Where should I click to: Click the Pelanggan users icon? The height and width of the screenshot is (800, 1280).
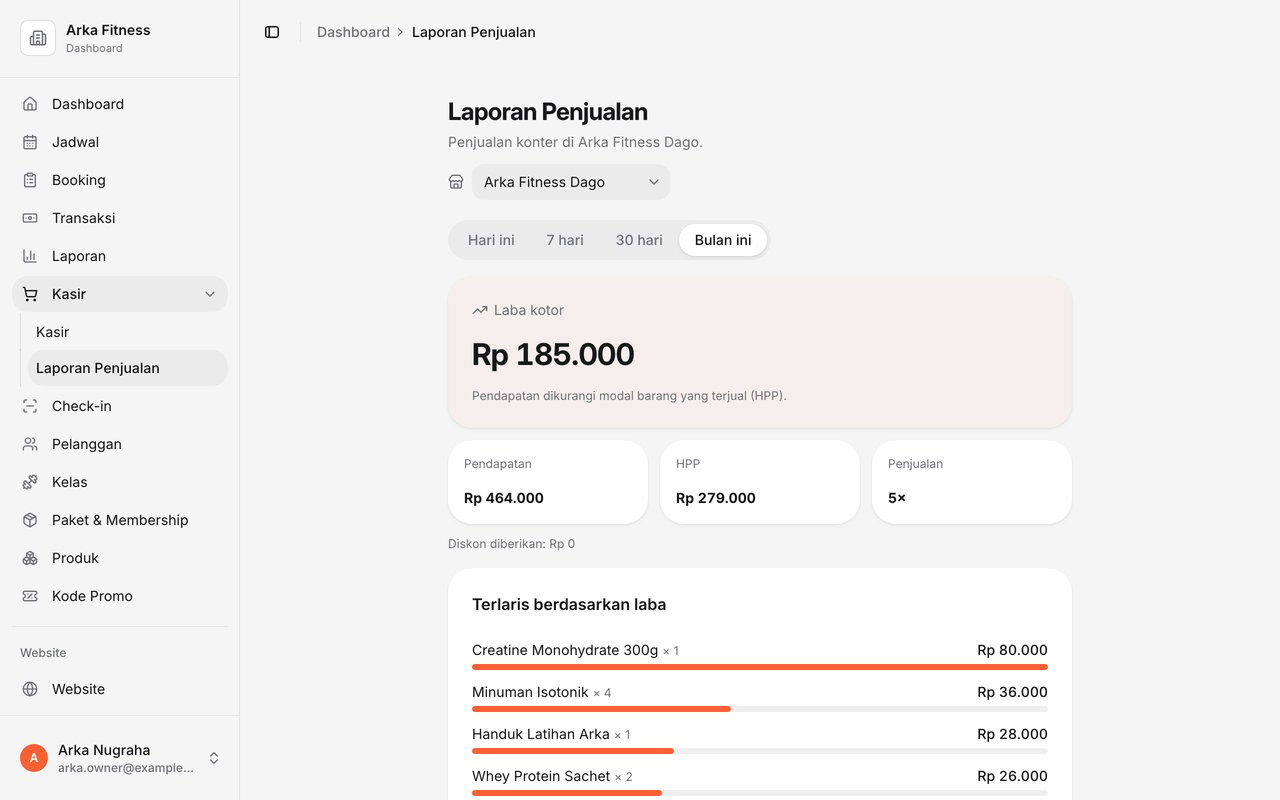[30, 444]
